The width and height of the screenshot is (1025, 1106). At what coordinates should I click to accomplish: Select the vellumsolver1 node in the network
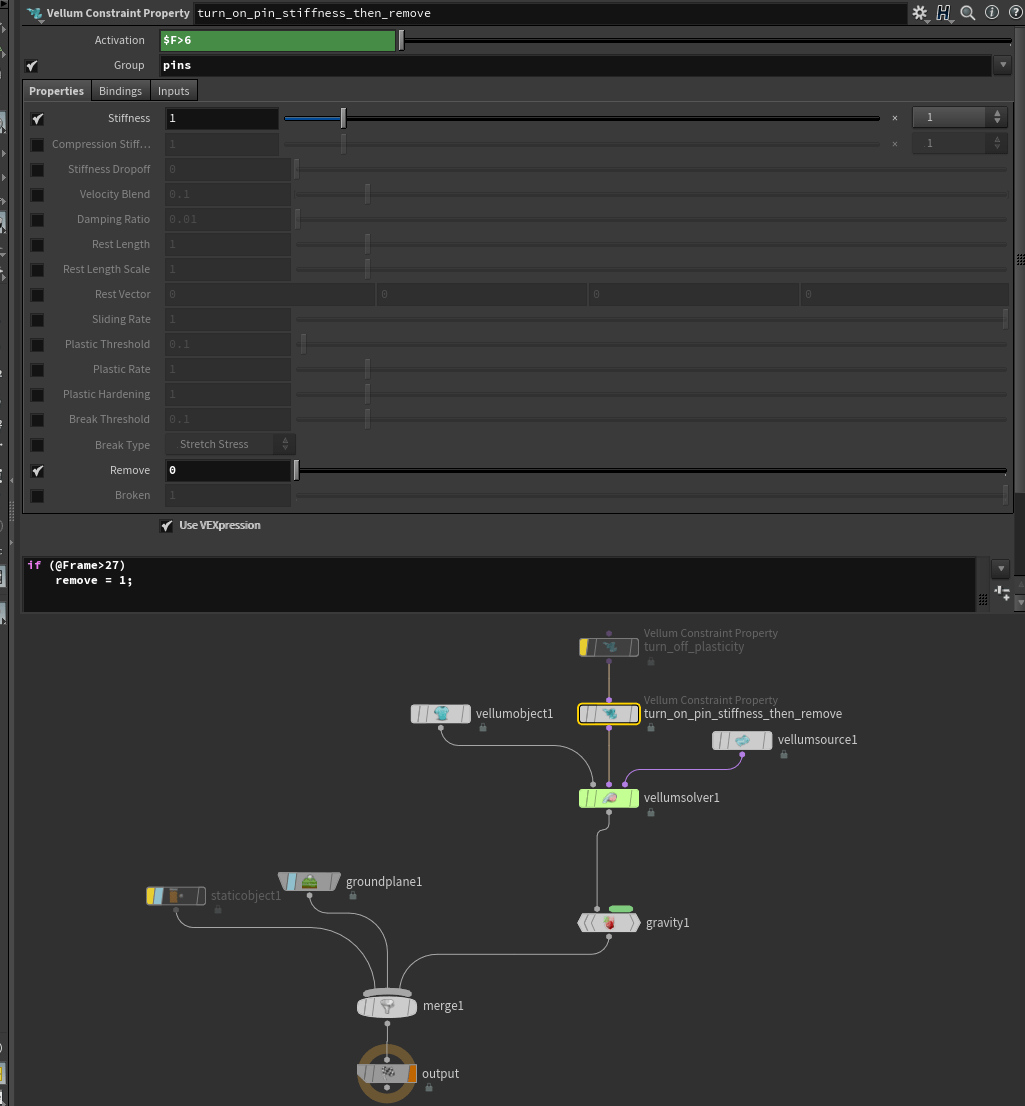[608, 798]
